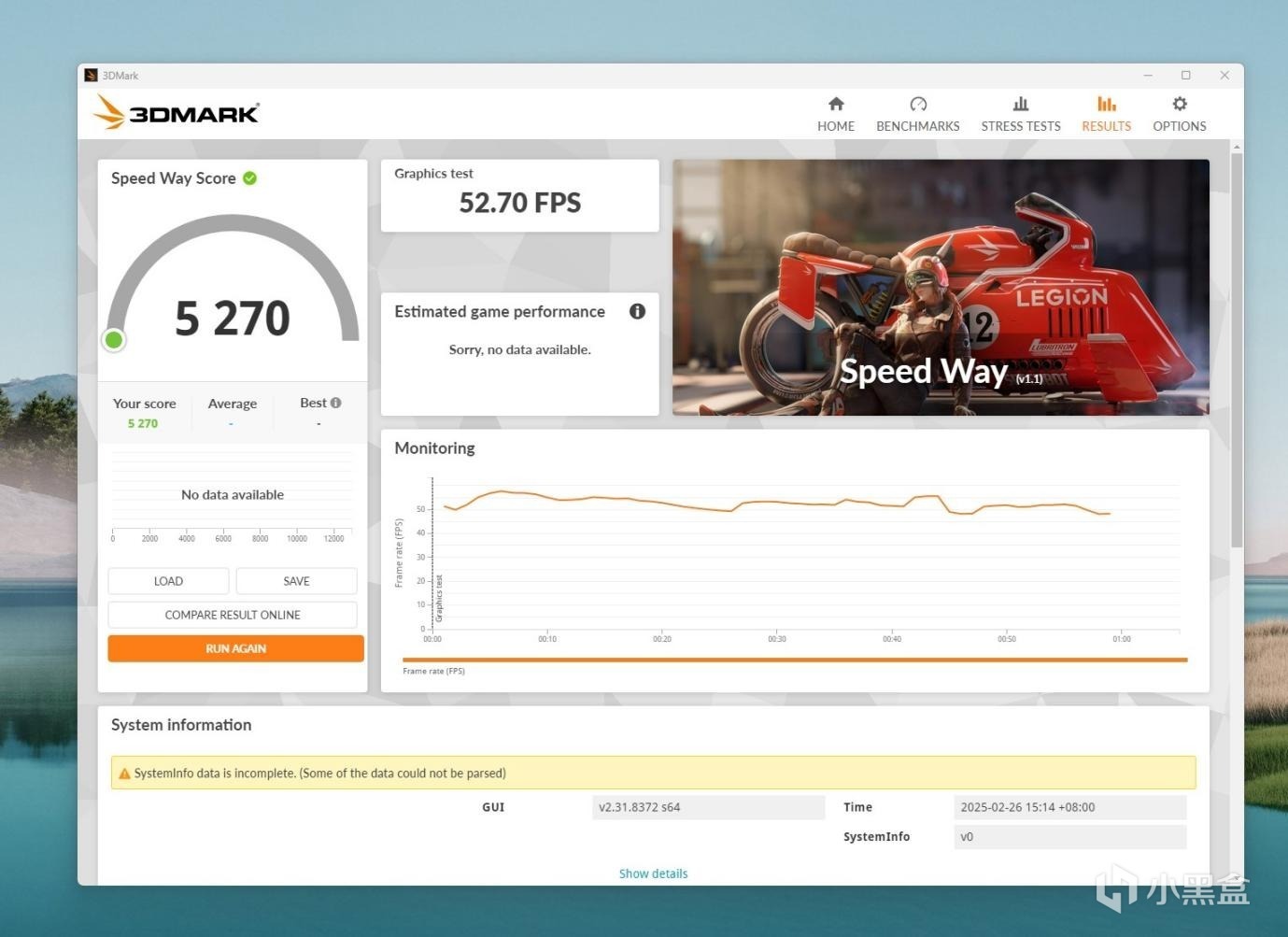Minimize the 3DMark window
The width and height of the screenshot is (1288, 937).
[x=1148, y=76]
